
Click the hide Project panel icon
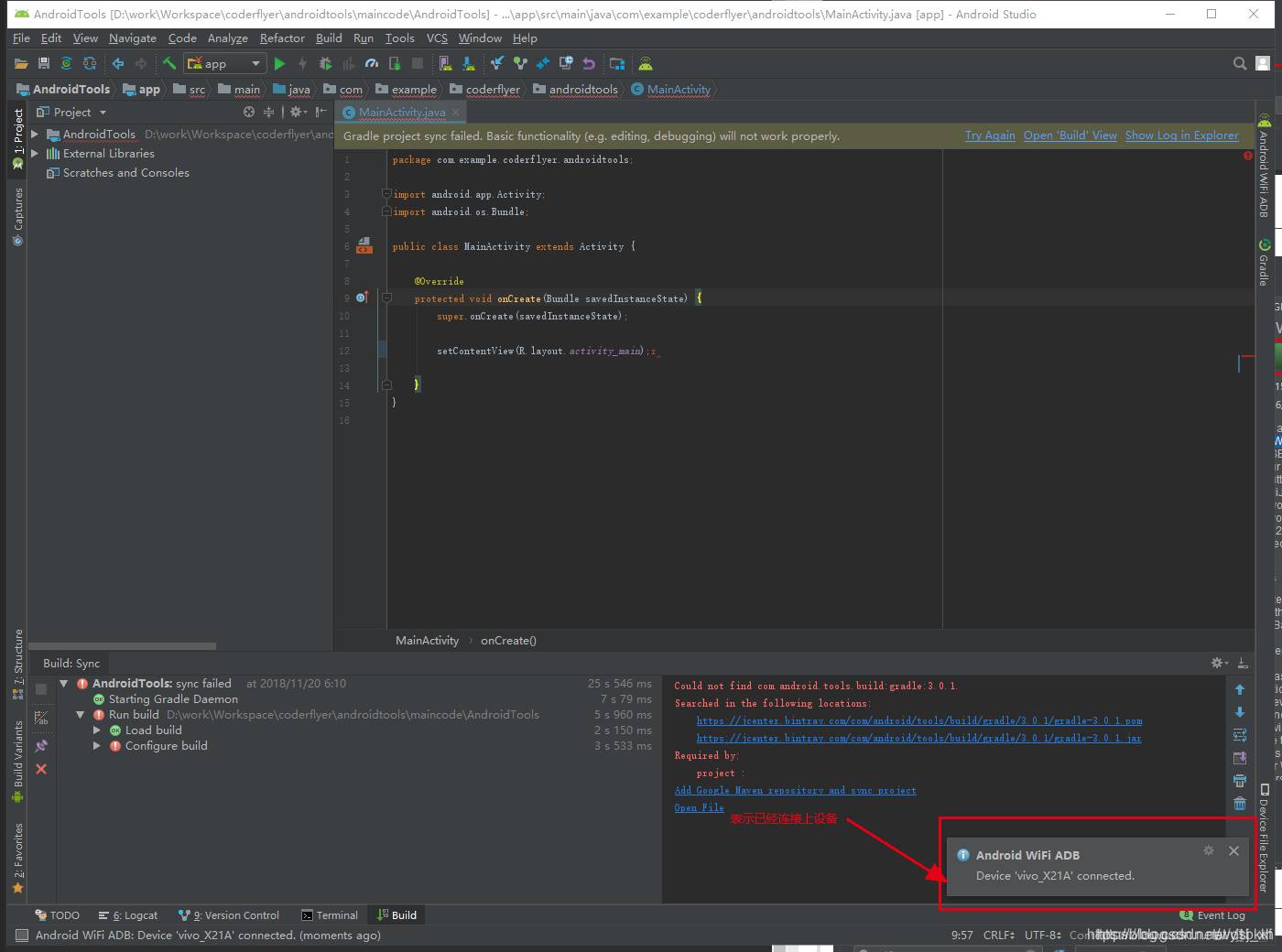coord(320,112)
